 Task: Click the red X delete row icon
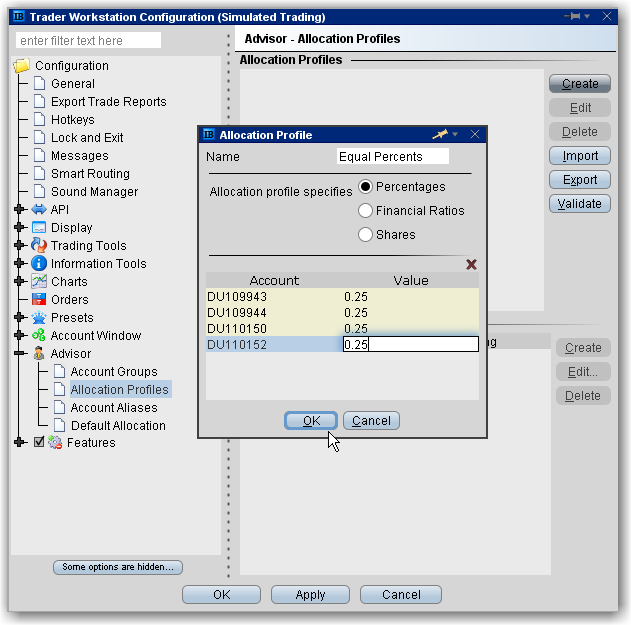point(472,264)
